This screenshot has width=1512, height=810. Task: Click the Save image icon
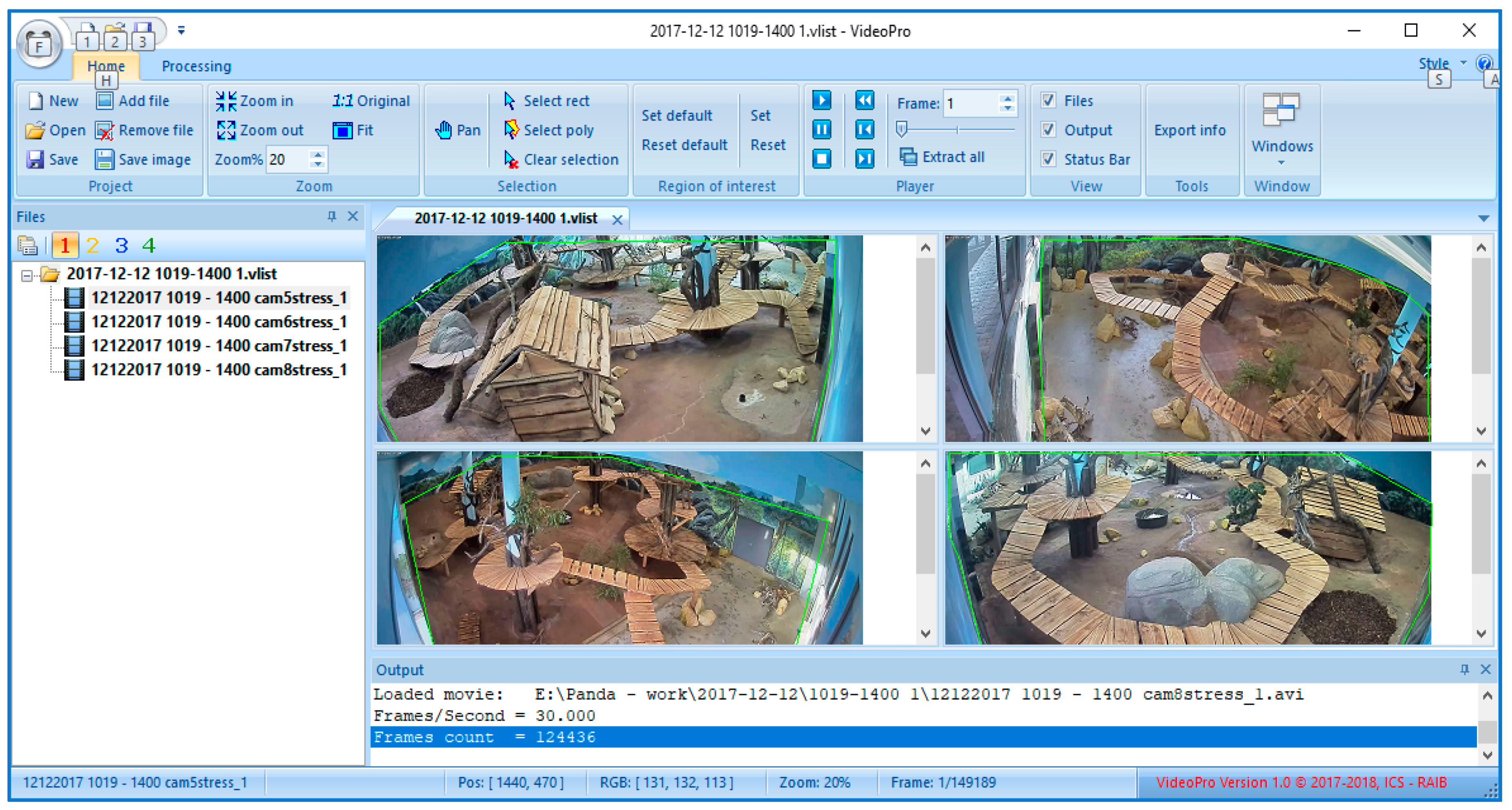pyautogui.click(x=104, y=160)
